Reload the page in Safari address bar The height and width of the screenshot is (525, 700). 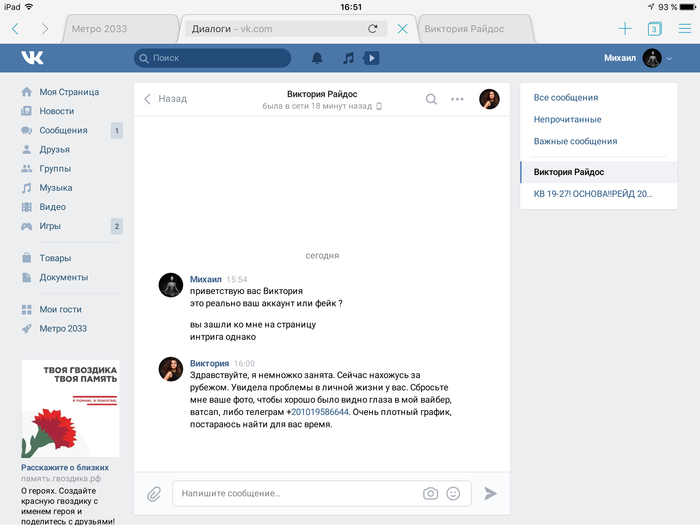point(373,29)
